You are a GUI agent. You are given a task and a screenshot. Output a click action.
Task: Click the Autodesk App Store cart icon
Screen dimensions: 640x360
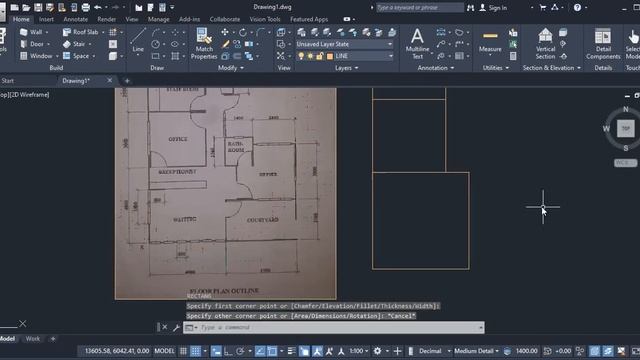pyautogui.click(x=542, y=7)
